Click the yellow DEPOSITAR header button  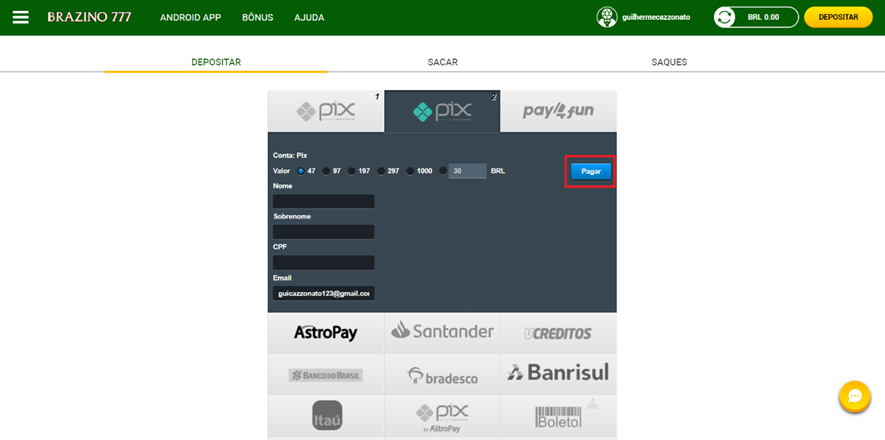838,17
